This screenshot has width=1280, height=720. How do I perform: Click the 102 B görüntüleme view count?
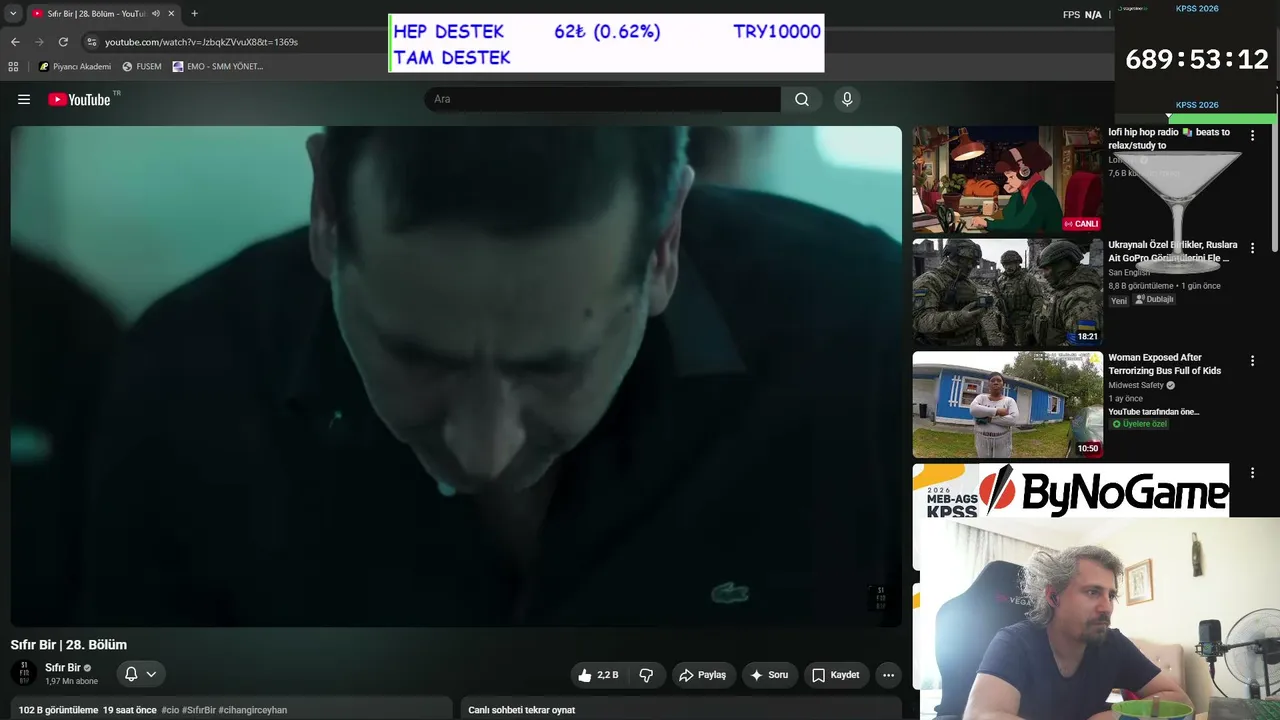click(58, 710)
